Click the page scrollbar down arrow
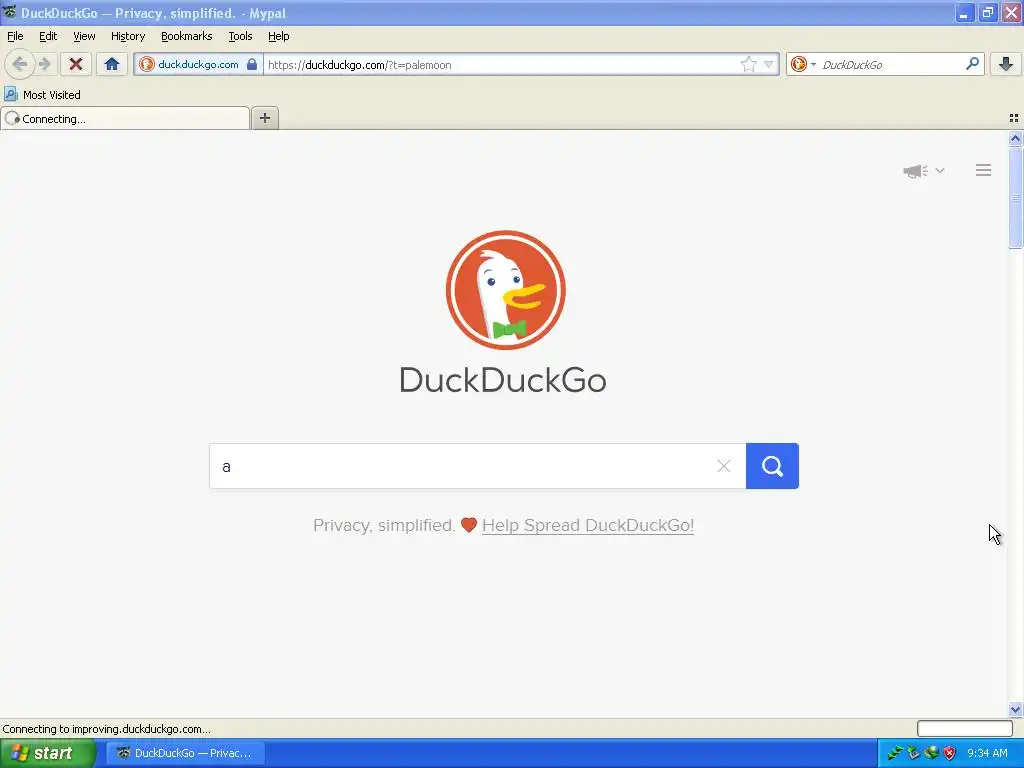Screen dimensions: 1024x768 [1015, 709]
